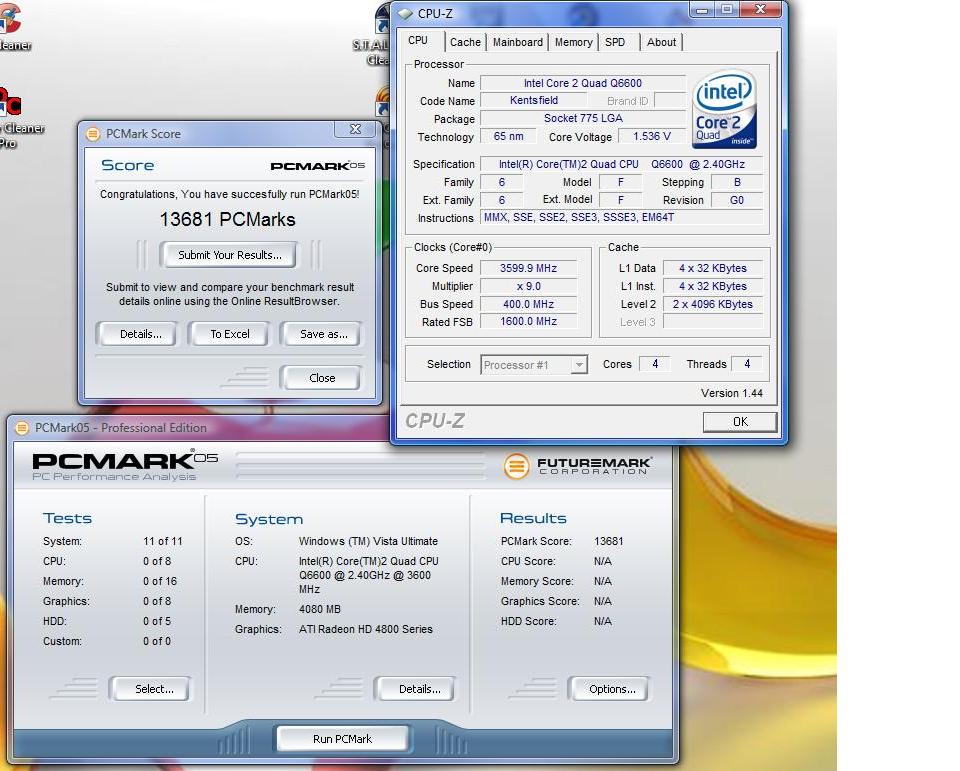Click the Core Speed value 3599.9 MHz
960x771 pixels.
[x=528, y=268]
